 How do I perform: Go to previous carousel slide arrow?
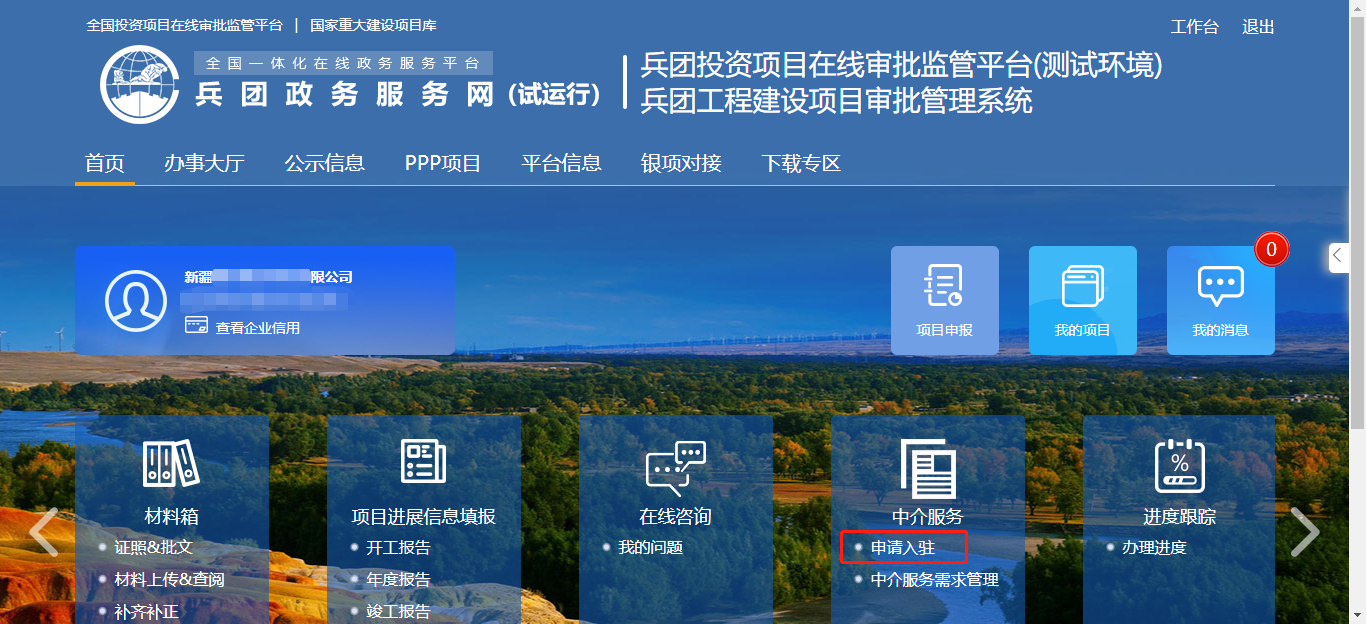tap(43, 531)
